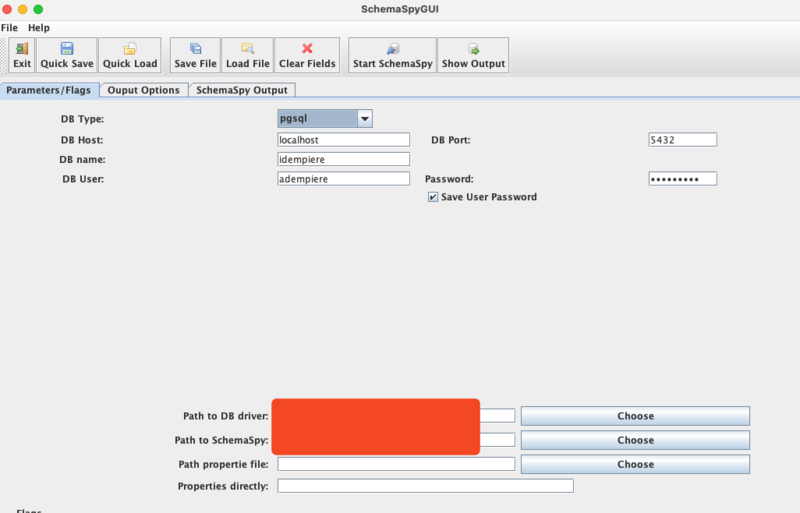Click Clear Fields red X icon
The image size is (800, 513).
[307, 48]
